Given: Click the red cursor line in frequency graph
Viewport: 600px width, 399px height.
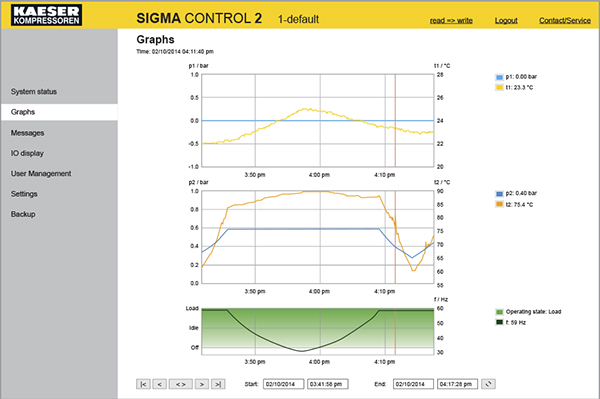Looking at the screenshot, I should [x=395, y=331].
